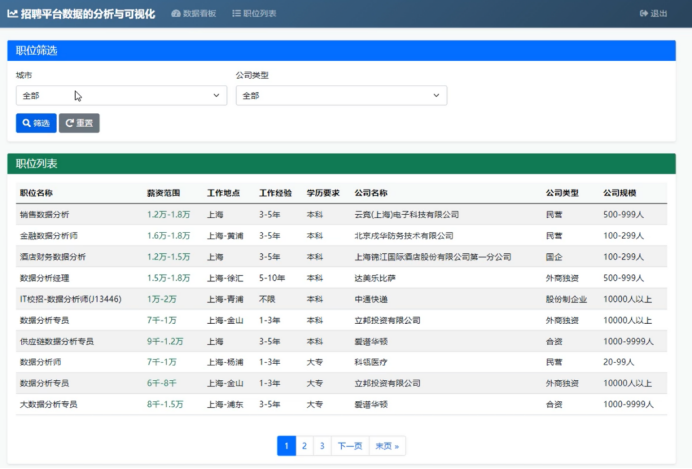Click company 达美乐比萨
Image resolution: width=692 pixels, height=469 pixels.
pyautogui.click(x=375, y=278)
